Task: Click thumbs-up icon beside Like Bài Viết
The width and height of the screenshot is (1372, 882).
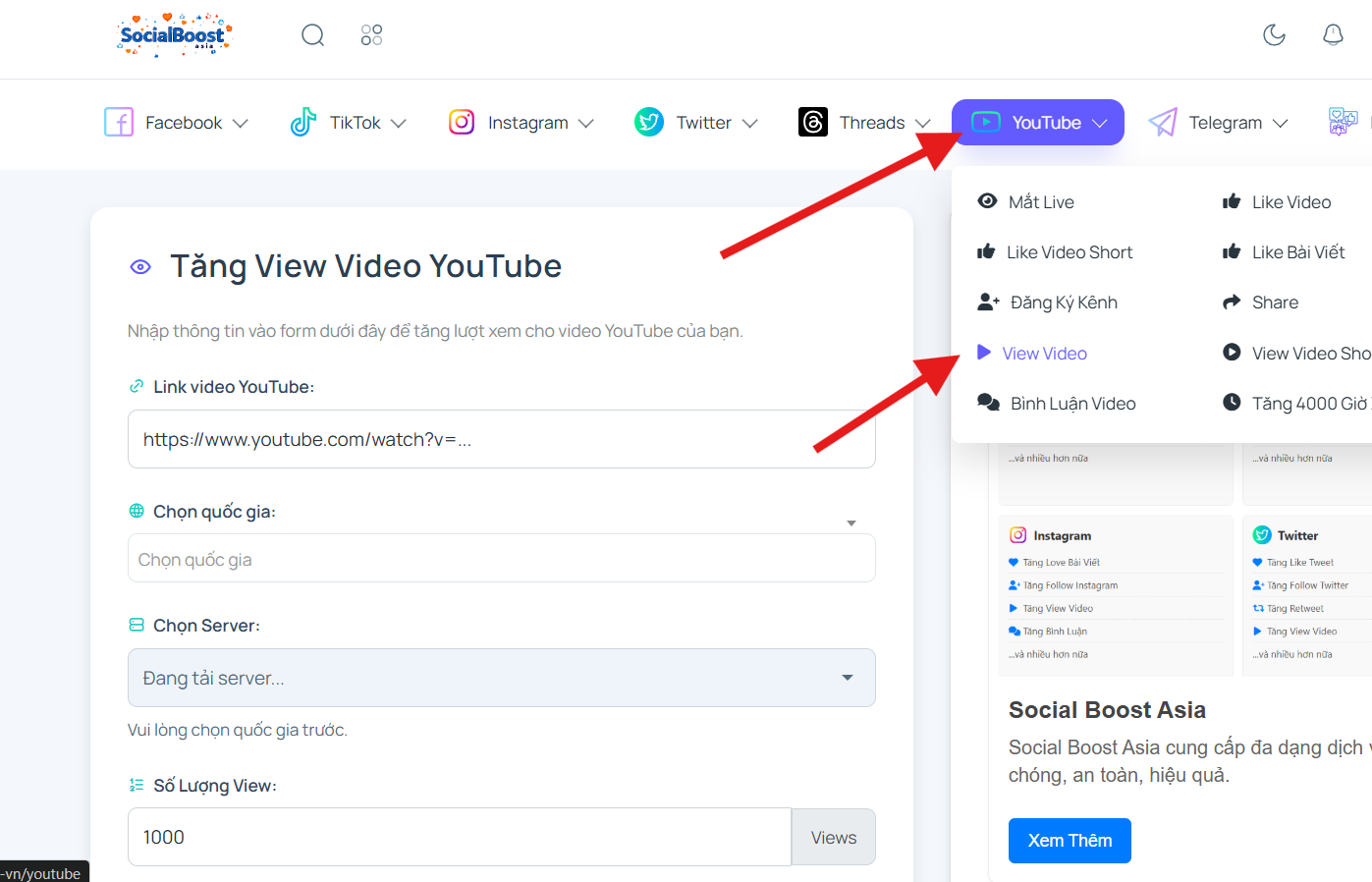Action: point(1232,251)
